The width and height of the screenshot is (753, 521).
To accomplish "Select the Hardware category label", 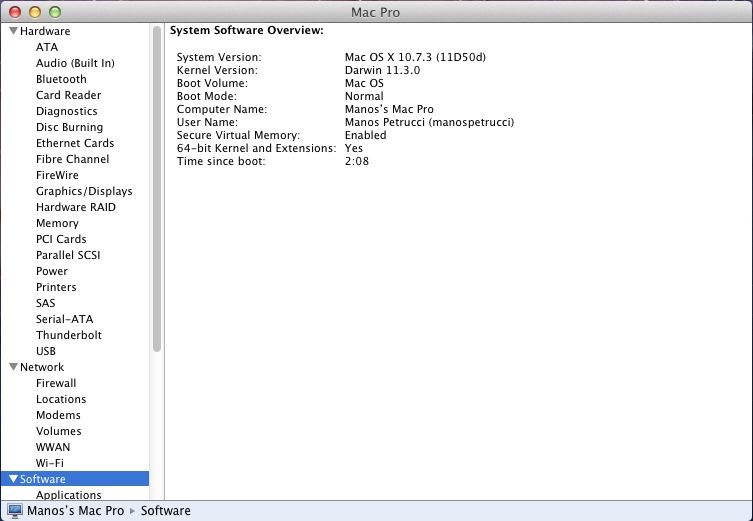I will [45, 31].
